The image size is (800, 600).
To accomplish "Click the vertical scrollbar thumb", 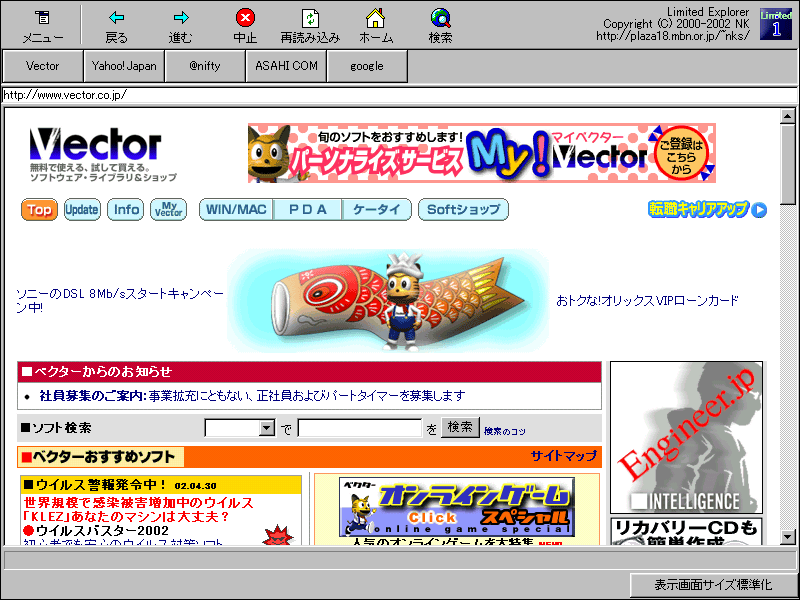I will tap(788, 163).
